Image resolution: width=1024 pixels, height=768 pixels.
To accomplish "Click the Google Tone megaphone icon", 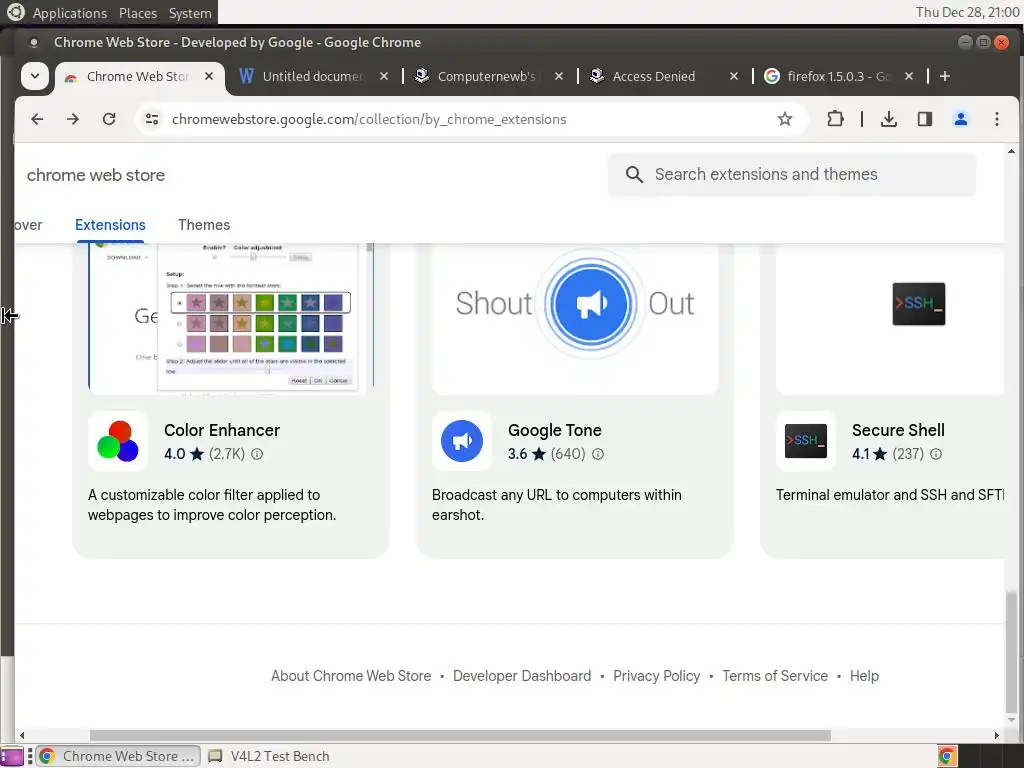I will (x=462, y=441).
